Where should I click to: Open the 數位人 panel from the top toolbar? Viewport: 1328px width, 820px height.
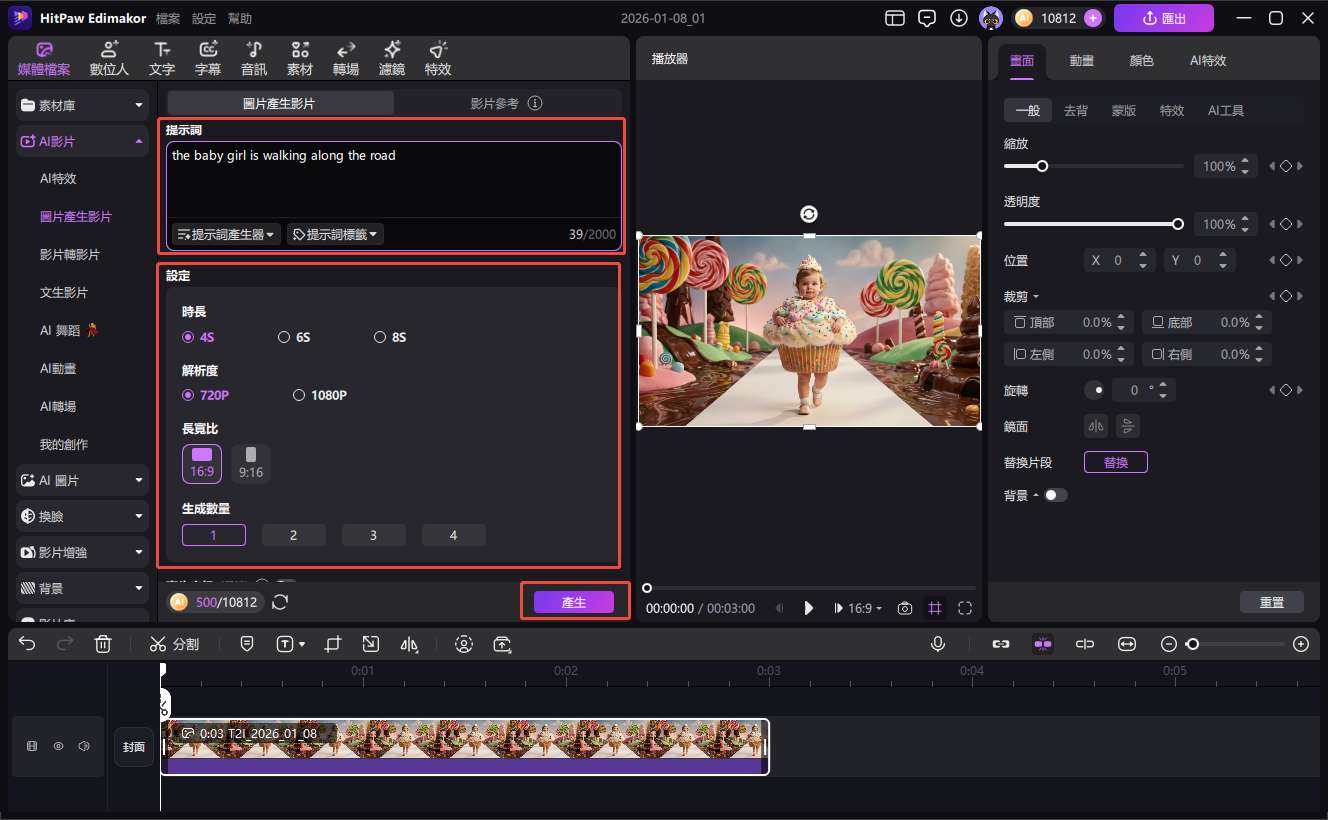[108, 57]
